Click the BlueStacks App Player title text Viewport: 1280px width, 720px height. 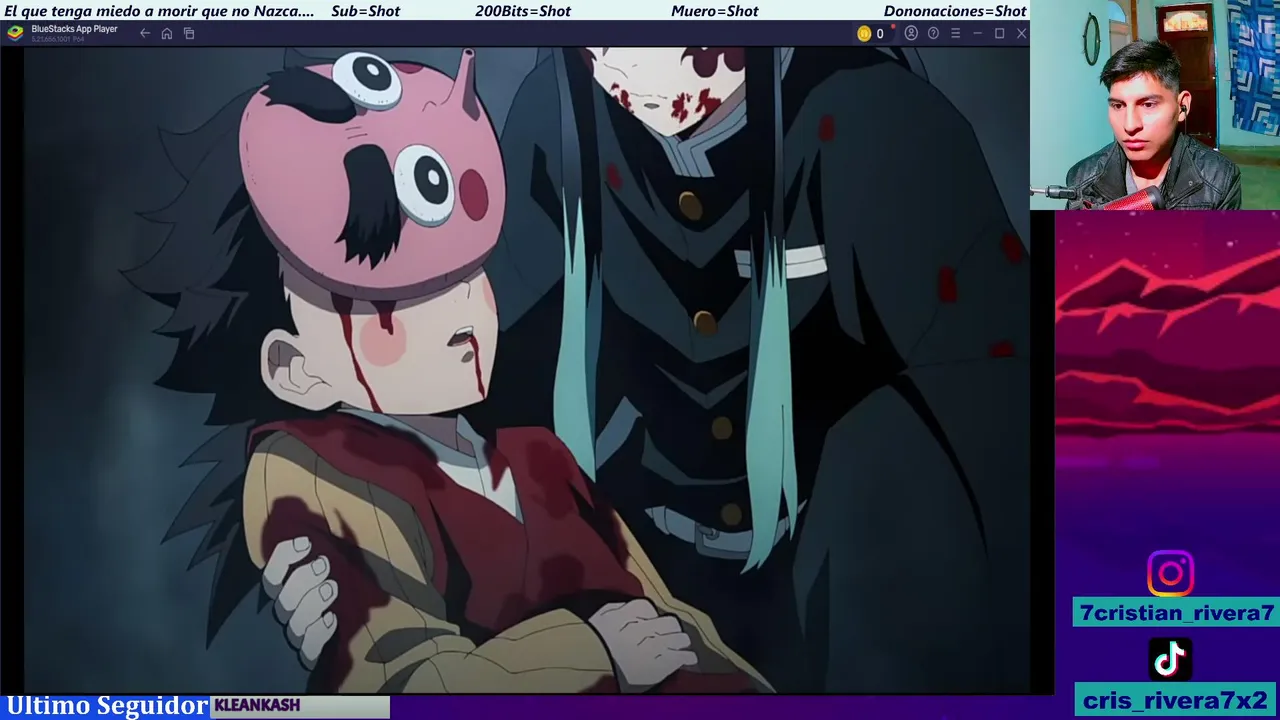(x=74, y=29)
